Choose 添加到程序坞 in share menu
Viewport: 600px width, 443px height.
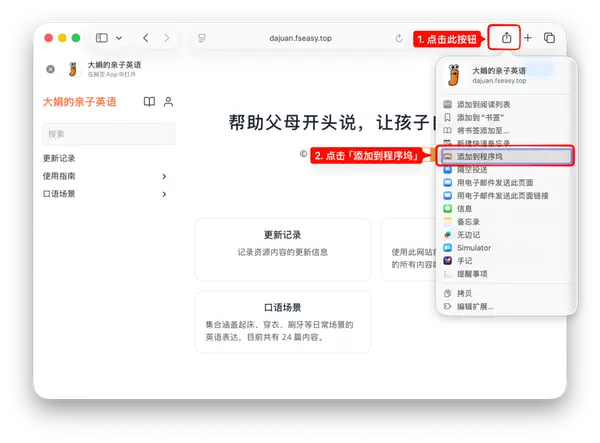pyautogui.click(x=506, y=156)
